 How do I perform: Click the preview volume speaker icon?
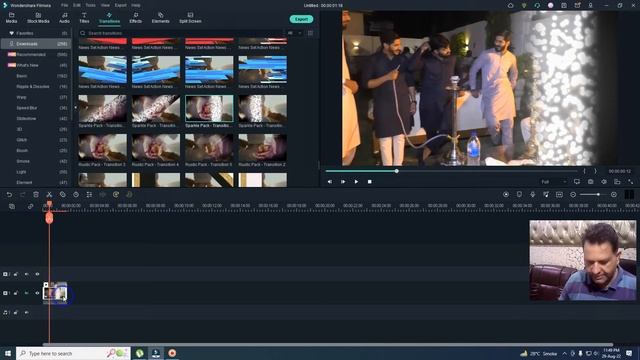click(x=604, y=182)
